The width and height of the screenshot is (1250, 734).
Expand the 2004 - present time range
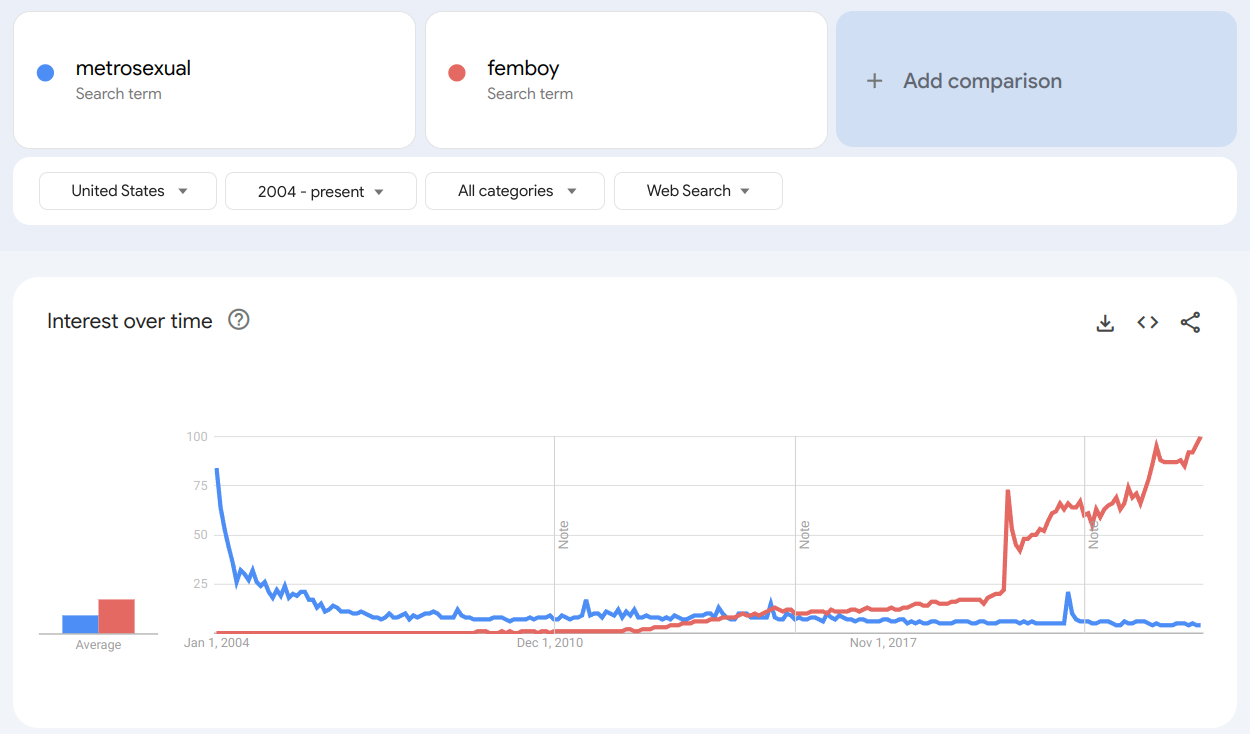[320, 191]
